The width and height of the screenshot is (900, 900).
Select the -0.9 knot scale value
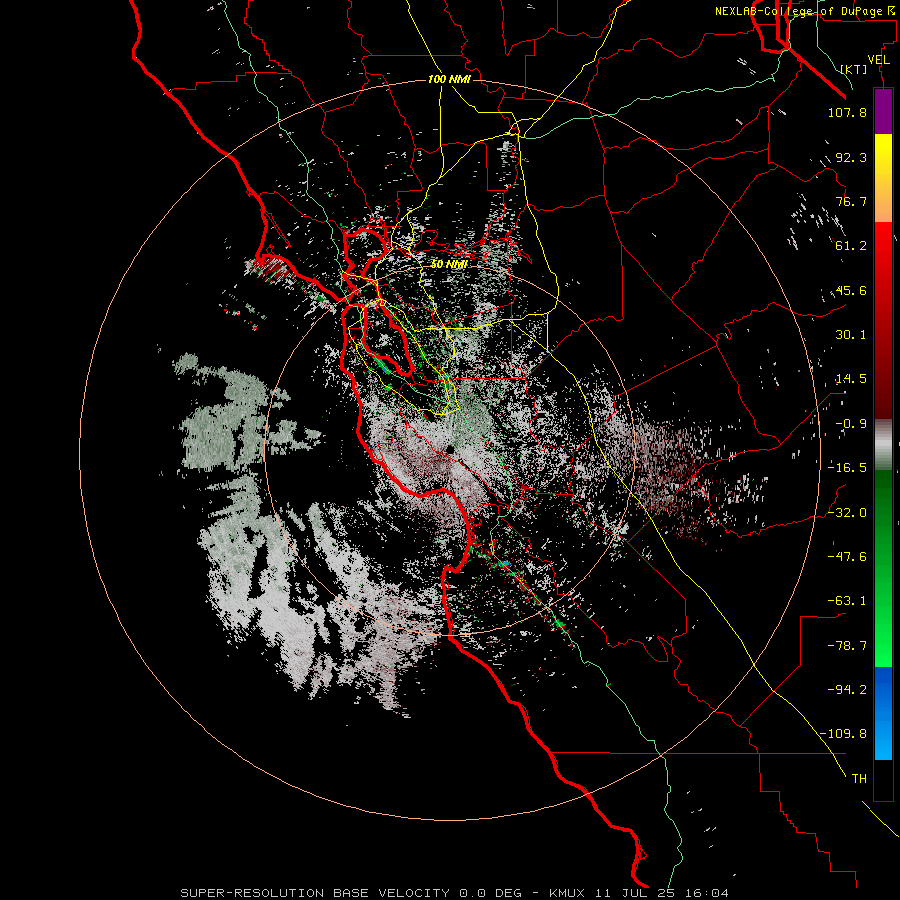[x=851, y=424]
